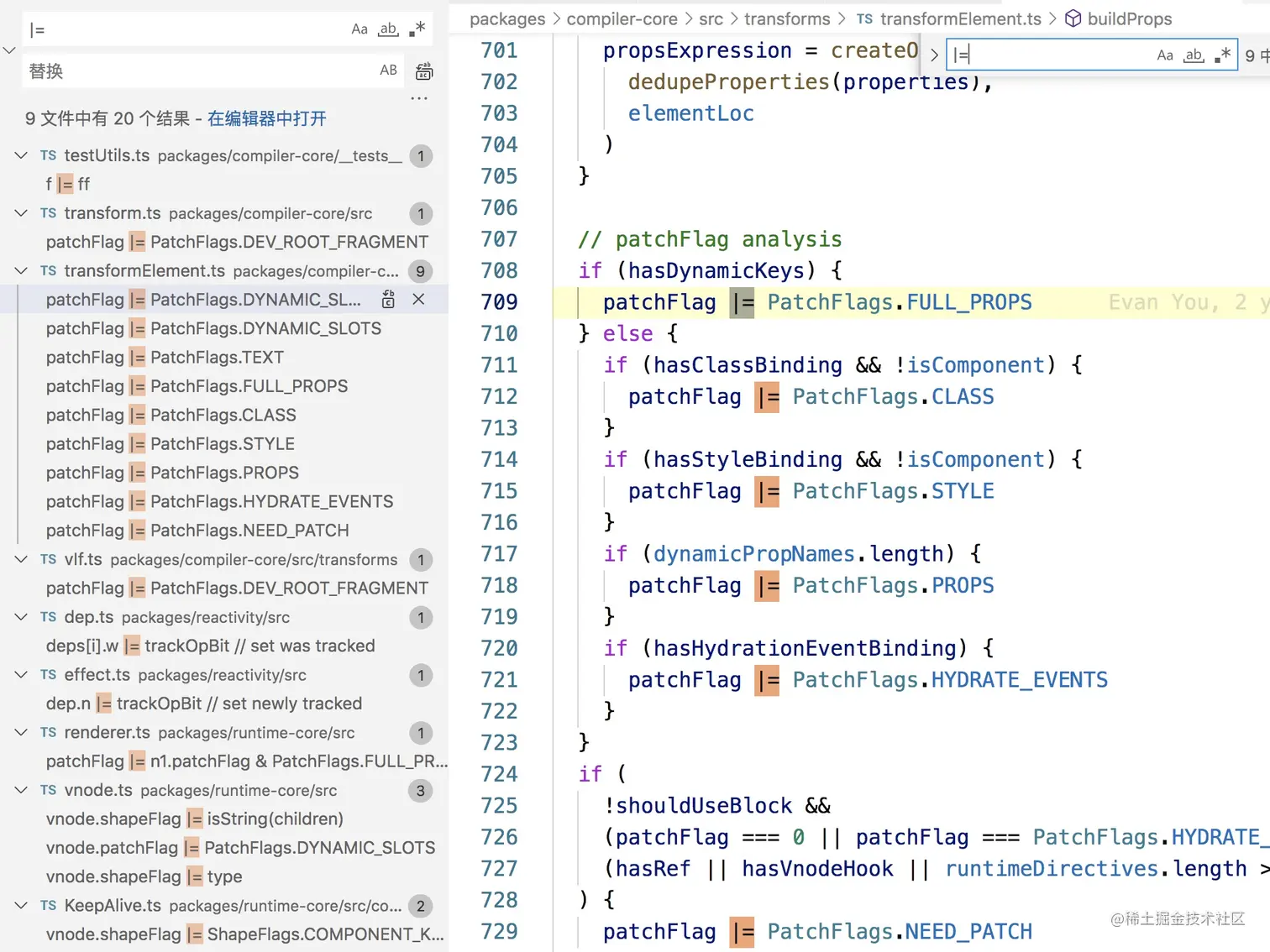Collapse the replace field chevron
Screen dimensions: 1270x952
(9, 50)
